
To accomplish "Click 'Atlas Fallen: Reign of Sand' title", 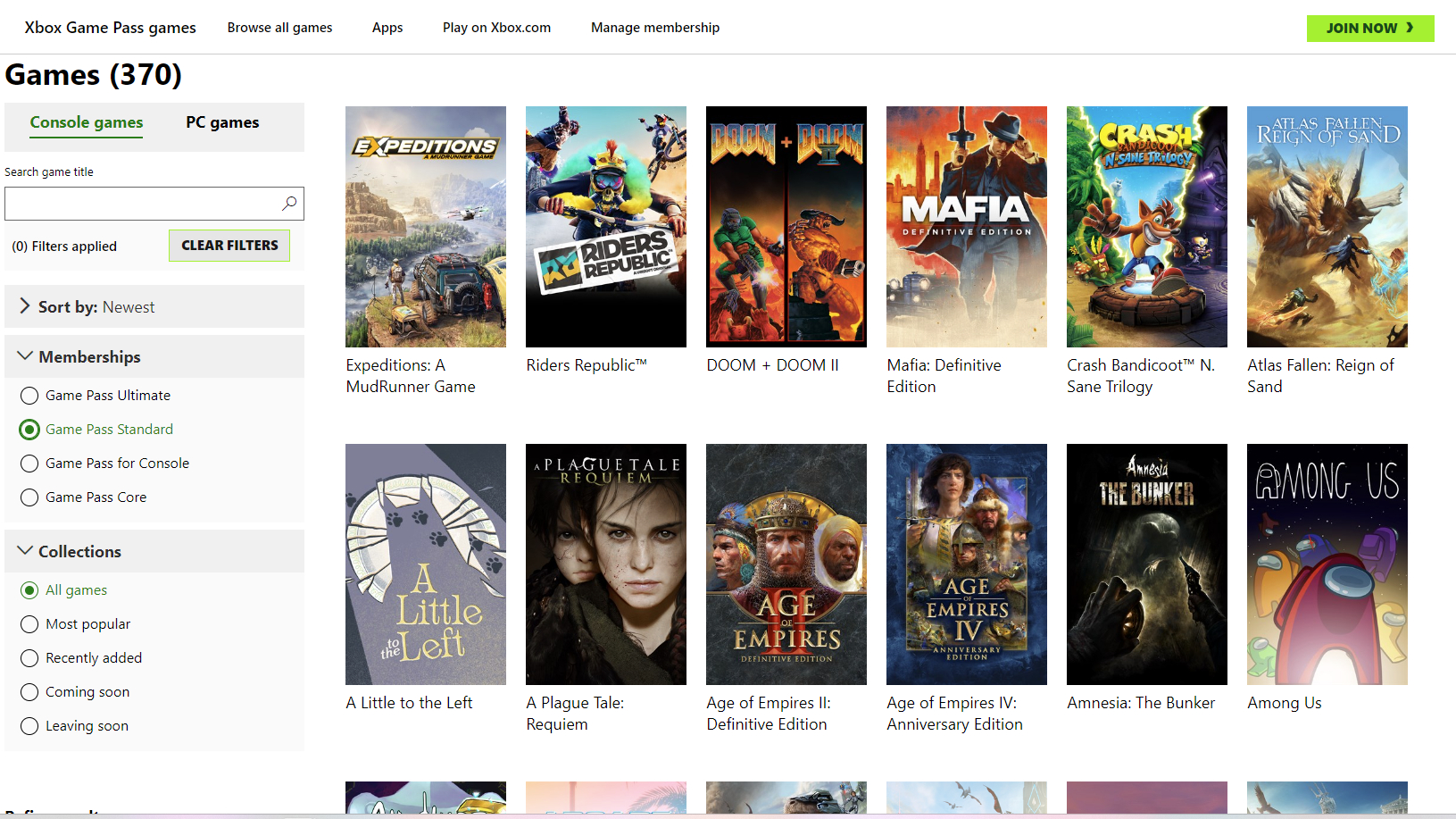I will pos(1320,376).
